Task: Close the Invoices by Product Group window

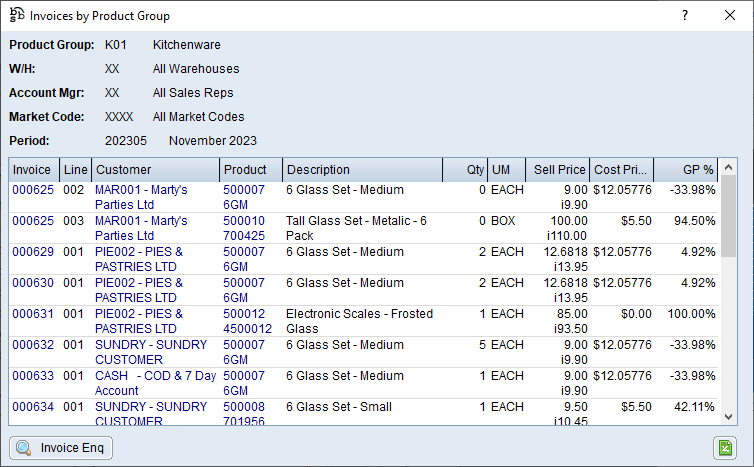Action: coord(730,15)
